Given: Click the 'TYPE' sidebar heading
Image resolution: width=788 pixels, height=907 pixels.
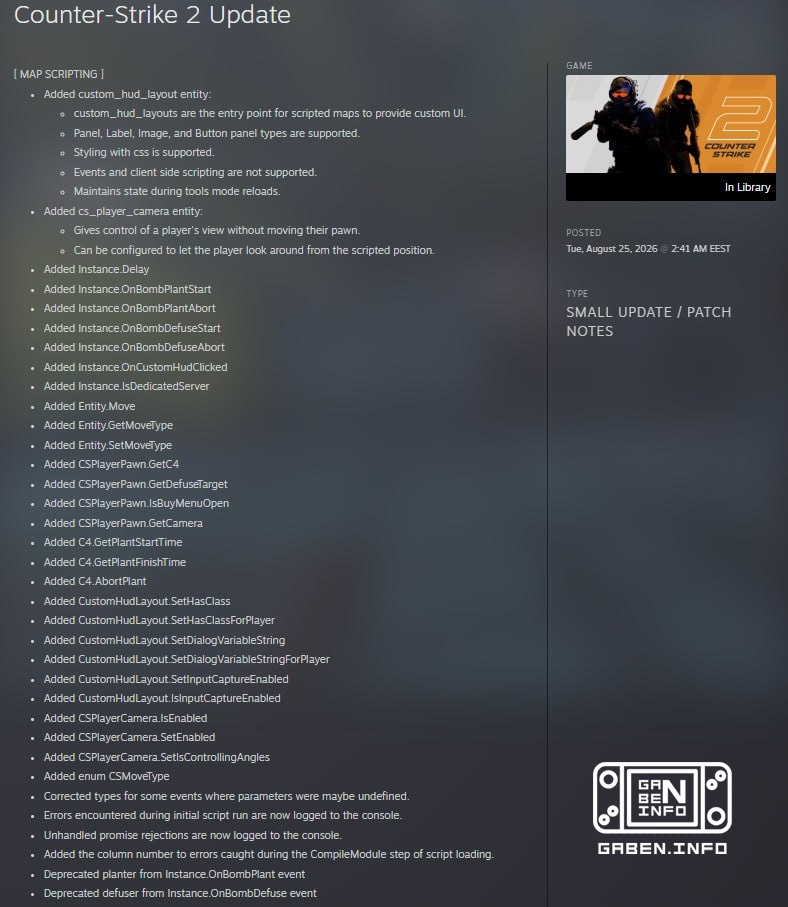Looking at the screenshot, I should coord(577,294).
